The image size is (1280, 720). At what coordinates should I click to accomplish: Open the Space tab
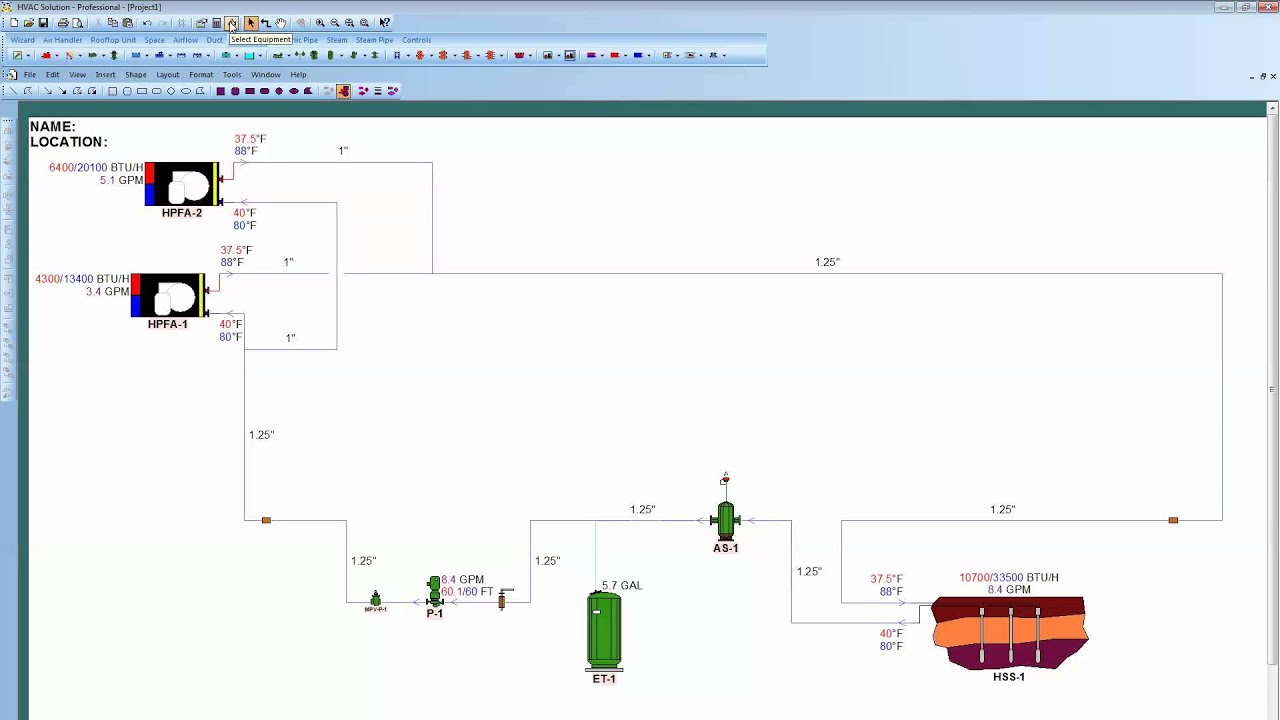coord(154,40)
